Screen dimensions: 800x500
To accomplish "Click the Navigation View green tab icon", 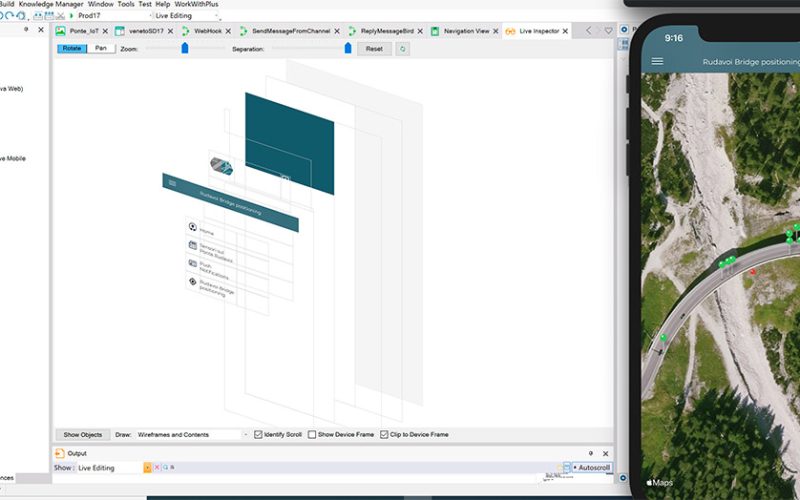I will 435,31.
